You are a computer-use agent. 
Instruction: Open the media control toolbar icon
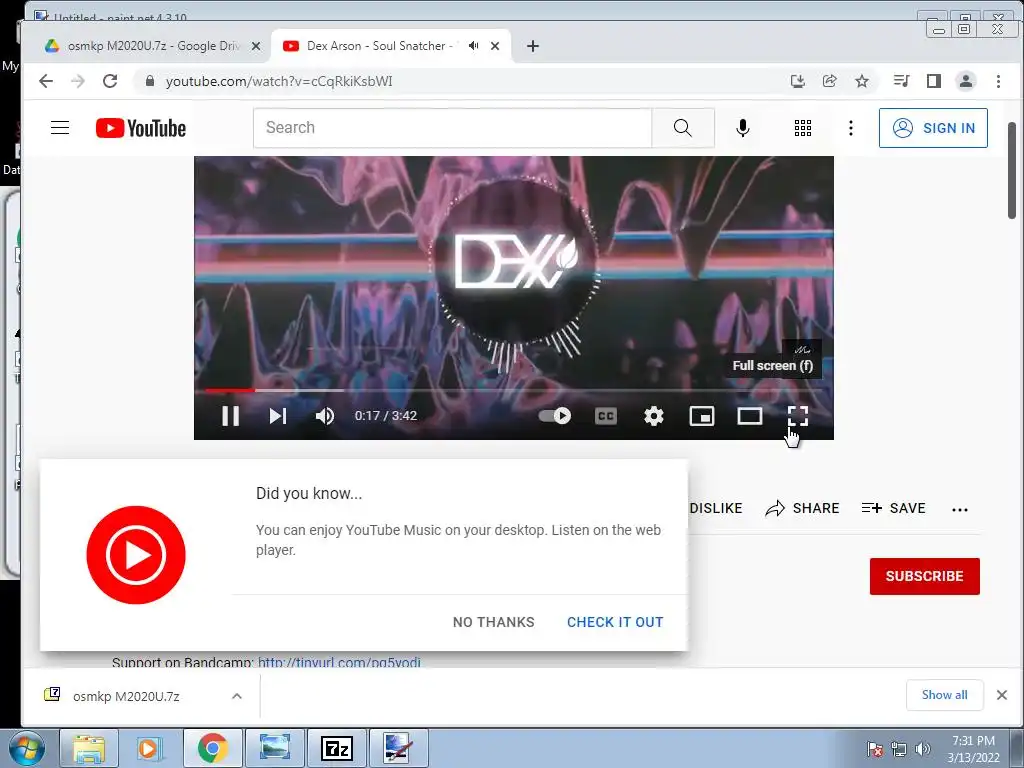(901, 81)
